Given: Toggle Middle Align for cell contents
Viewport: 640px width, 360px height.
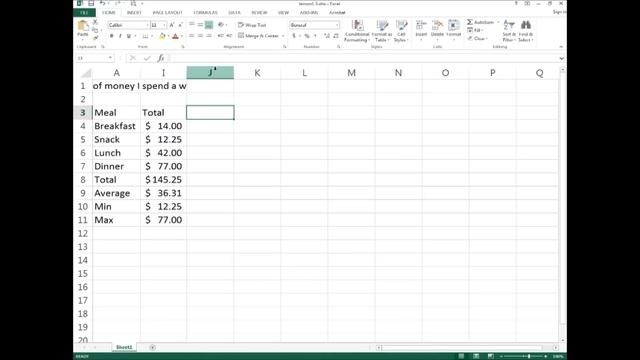Looking at the screenshot, I should 200,25.
